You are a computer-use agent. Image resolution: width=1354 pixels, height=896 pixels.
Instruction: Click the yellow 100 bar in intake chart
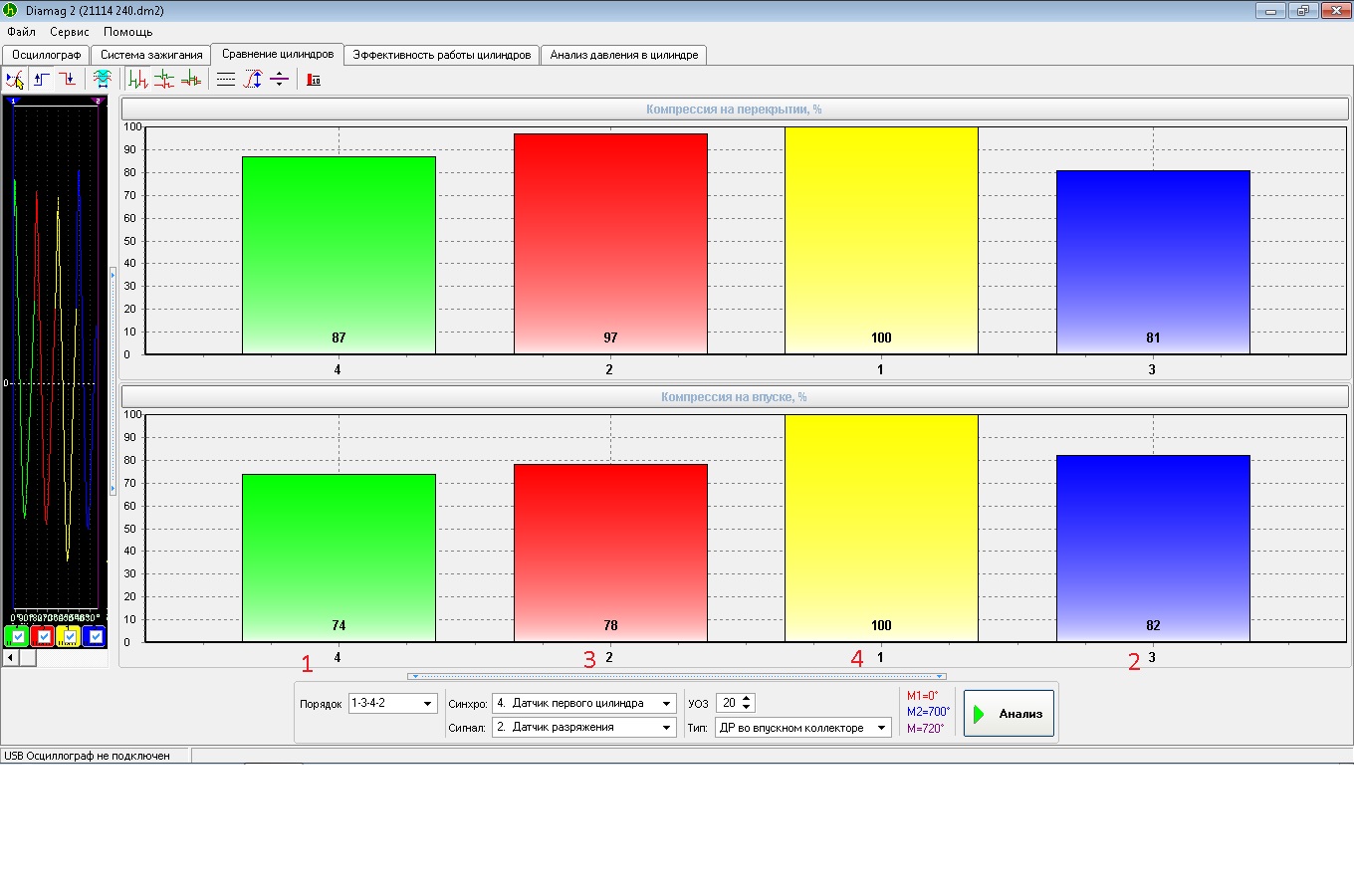[881, 528]
